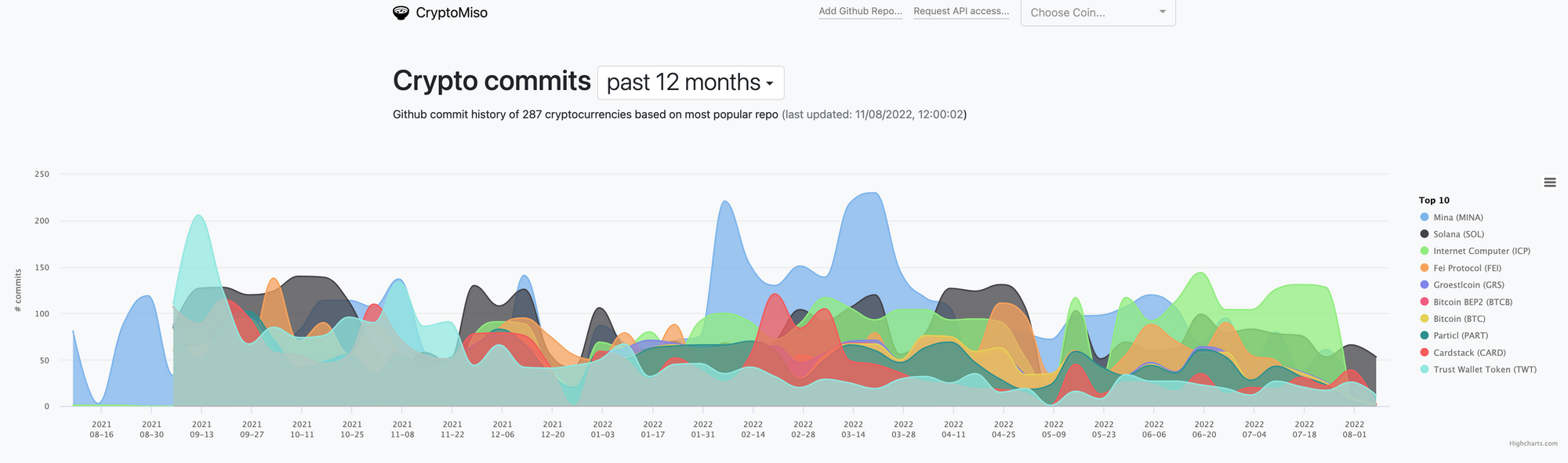Click the Fei Protocol orange legend dot
The height and width of the screenshot is (463, 1568).
(1425, 268)
